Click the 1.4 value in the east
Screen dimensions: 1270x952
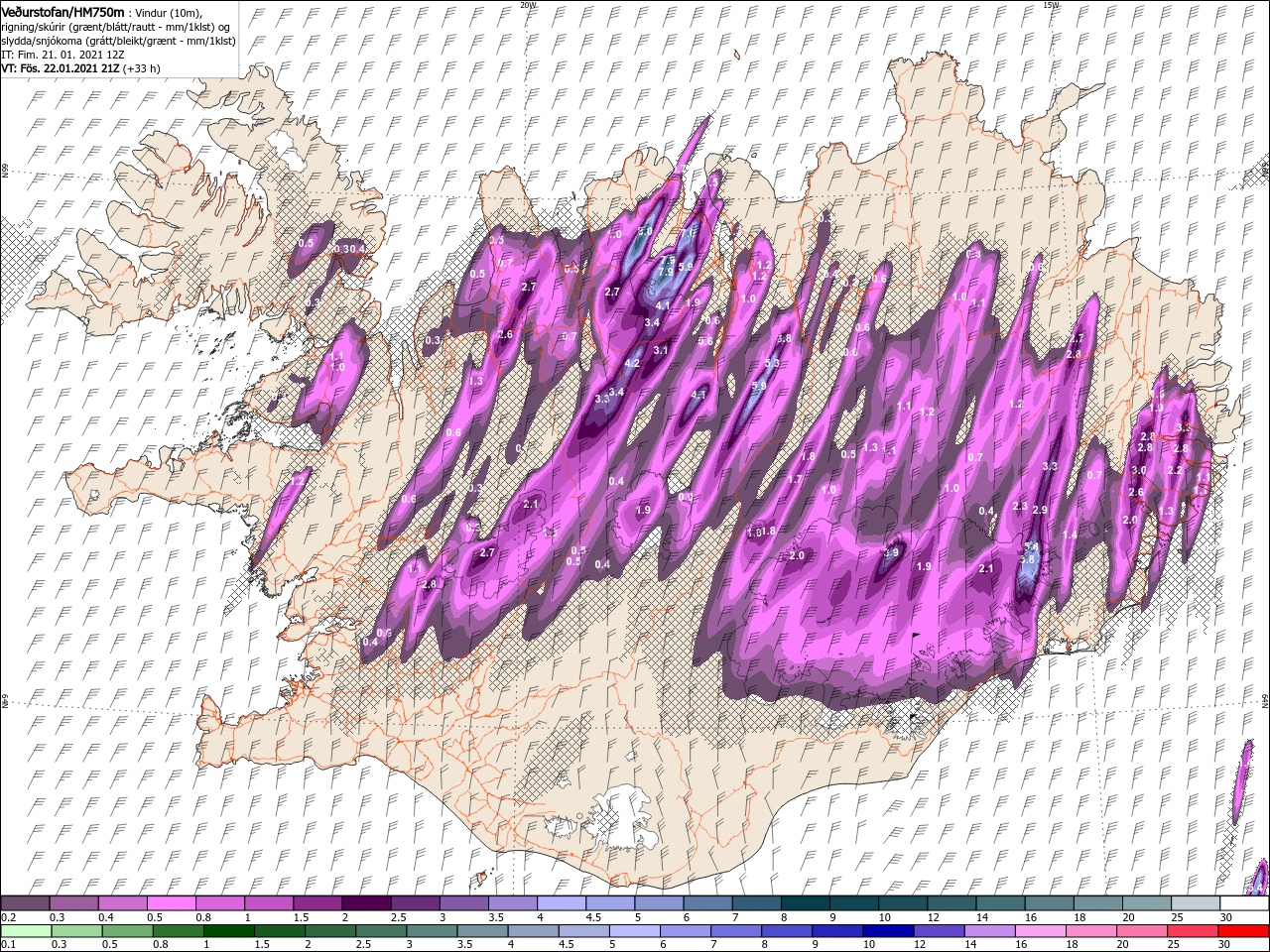point(1070,535)
